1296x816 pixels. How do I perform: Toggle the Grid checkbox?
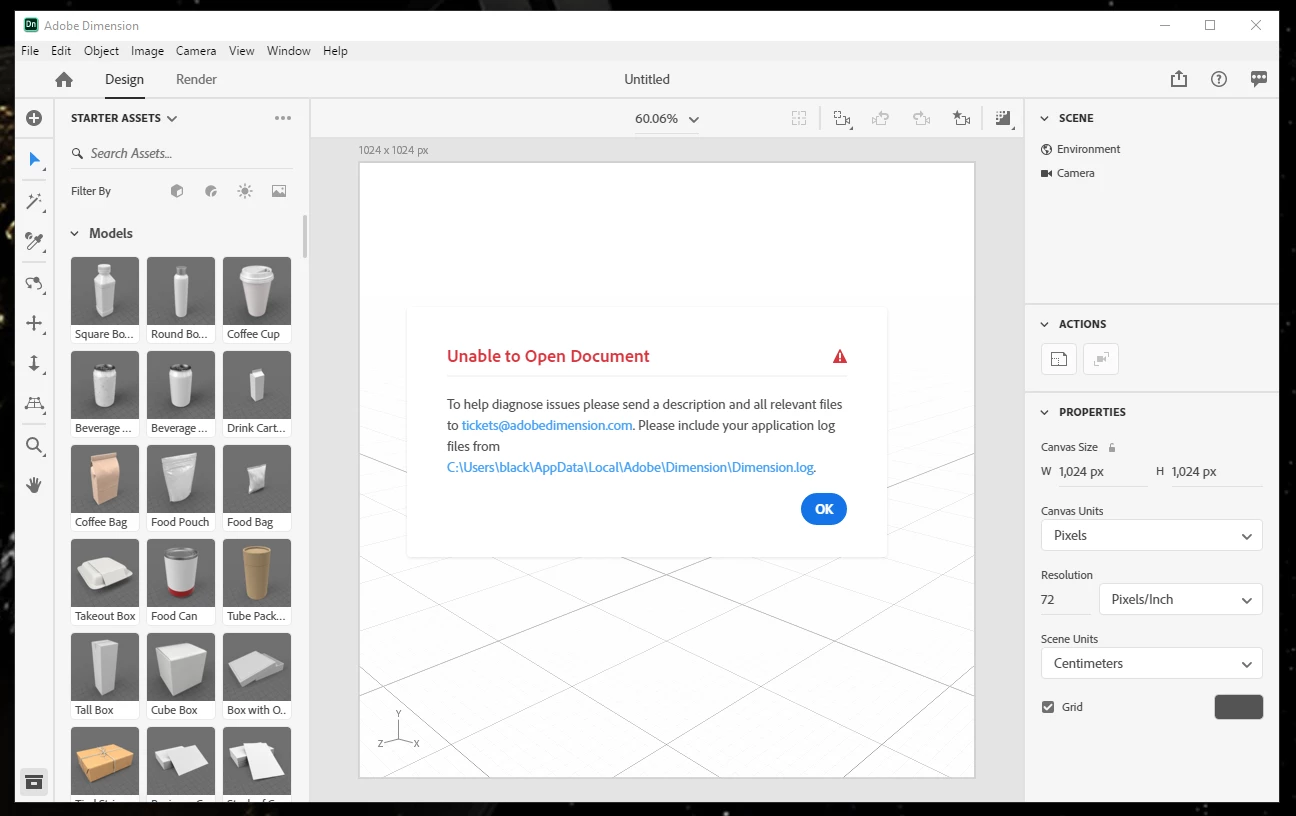tap(1048, 707)
